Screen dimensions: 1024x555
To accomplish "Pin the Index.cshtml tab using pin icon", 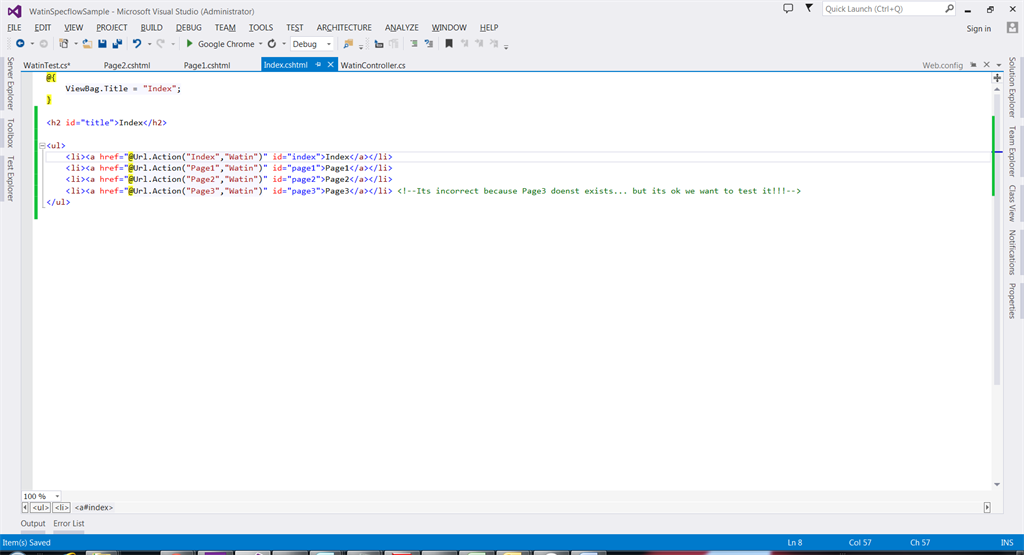I will coord(318,65).
